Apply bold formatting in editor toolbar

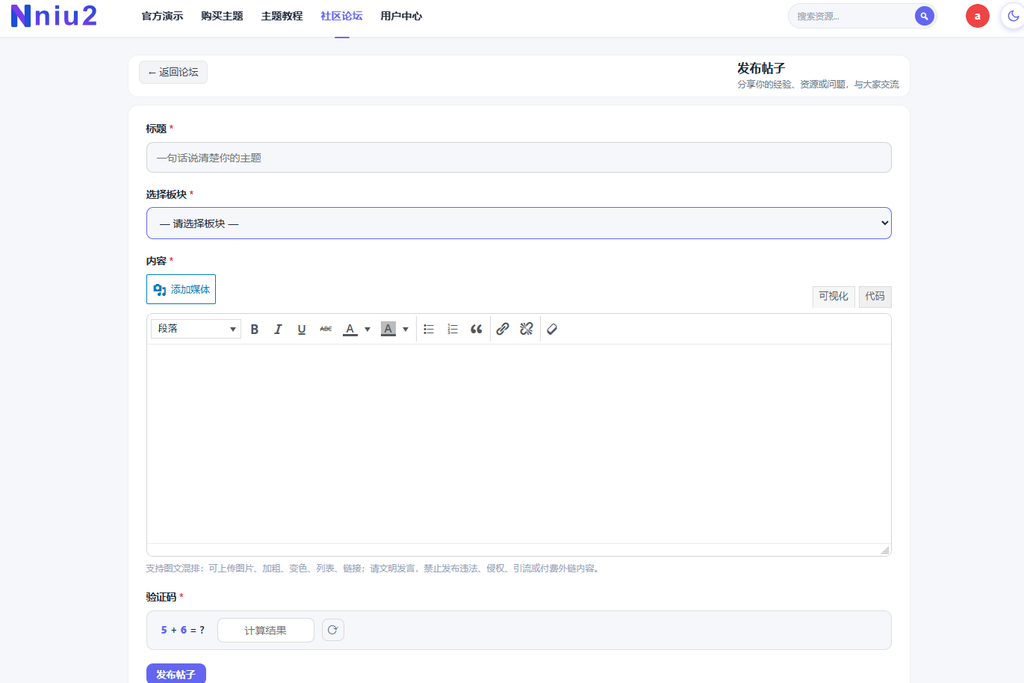coord(255,329)
